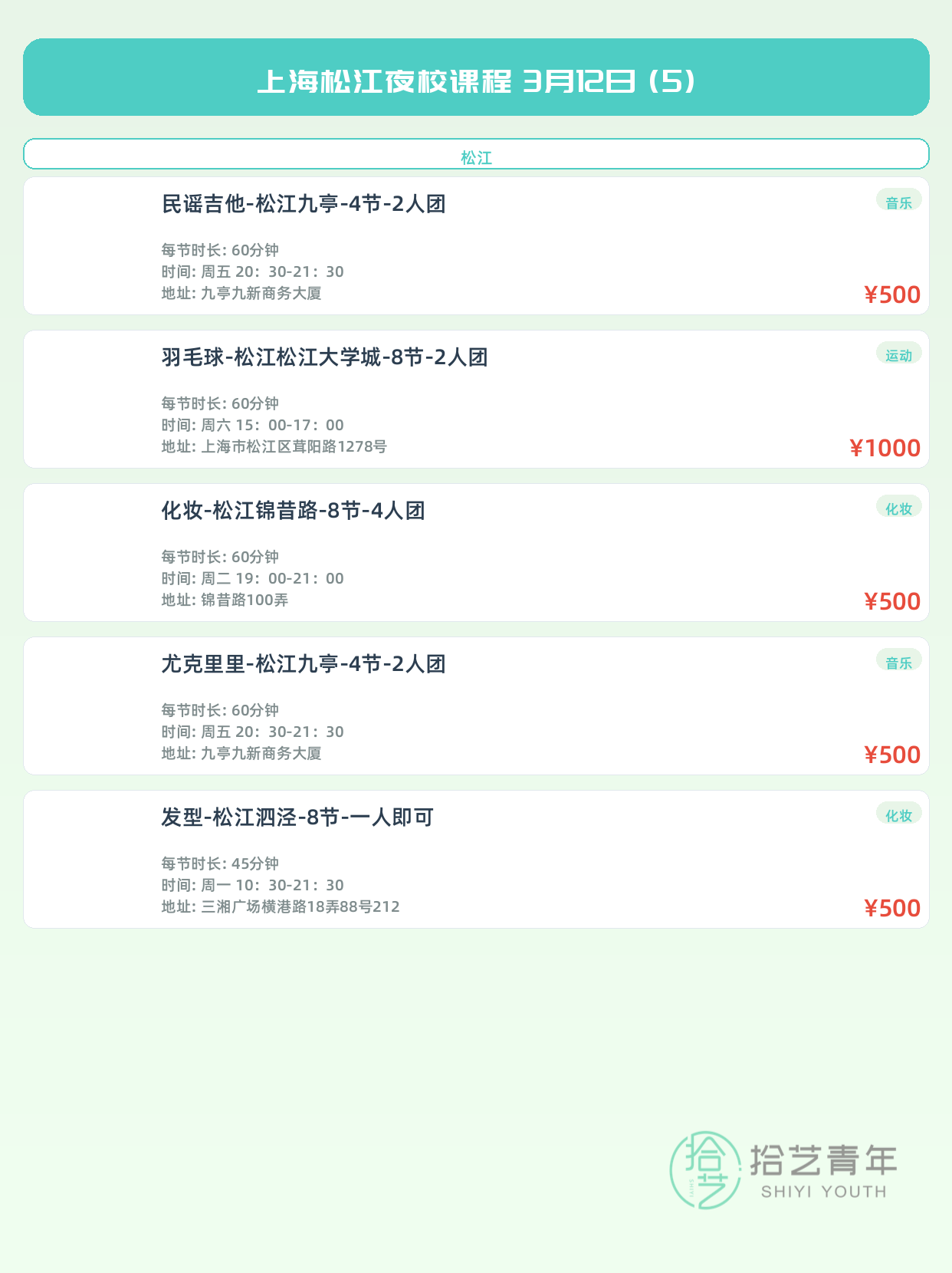
Task: Click the ¥500 price of 发型 course
Action: tap(892, 908)
